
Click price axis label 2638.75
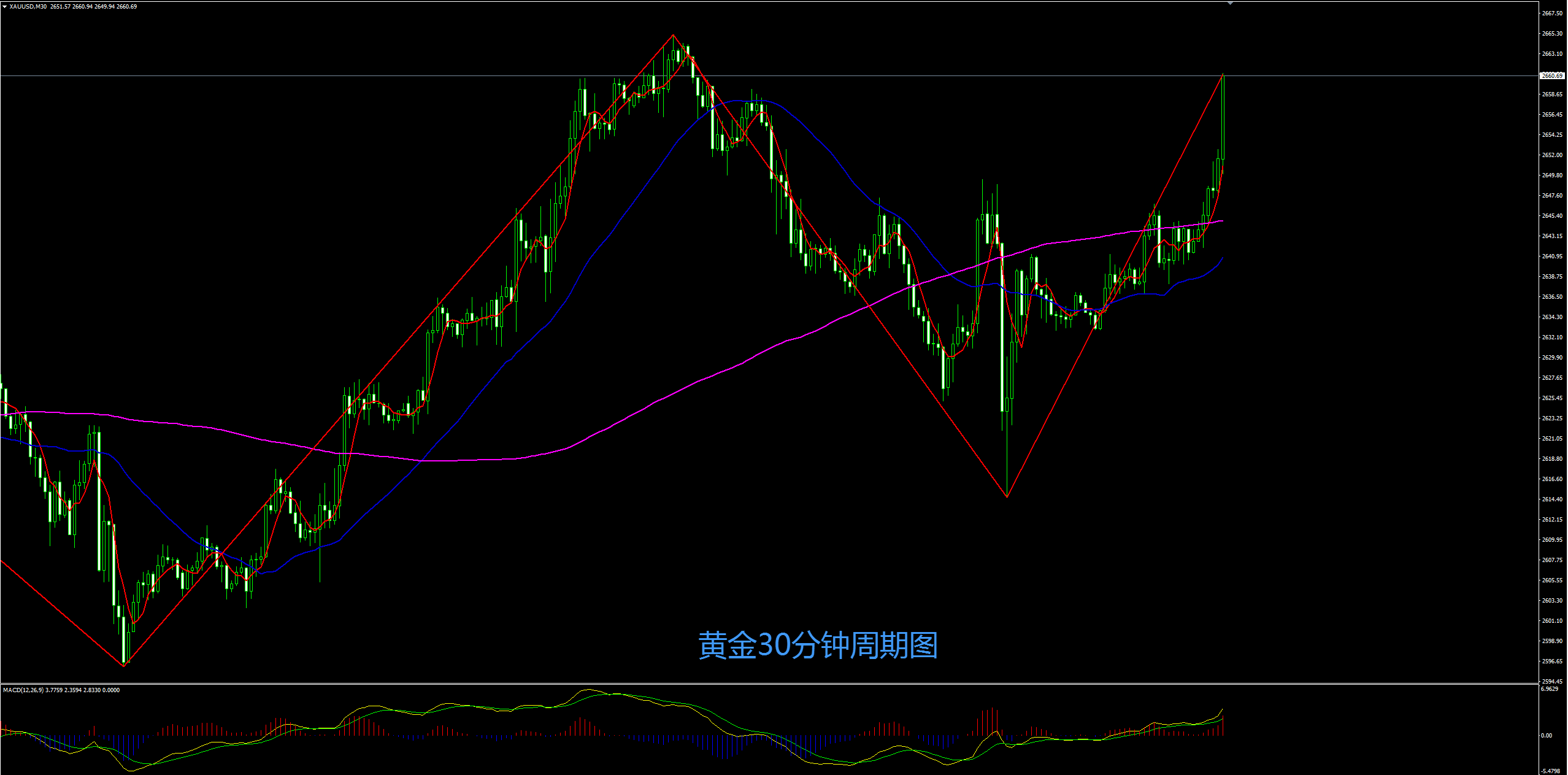click(x=1552, y=277)
